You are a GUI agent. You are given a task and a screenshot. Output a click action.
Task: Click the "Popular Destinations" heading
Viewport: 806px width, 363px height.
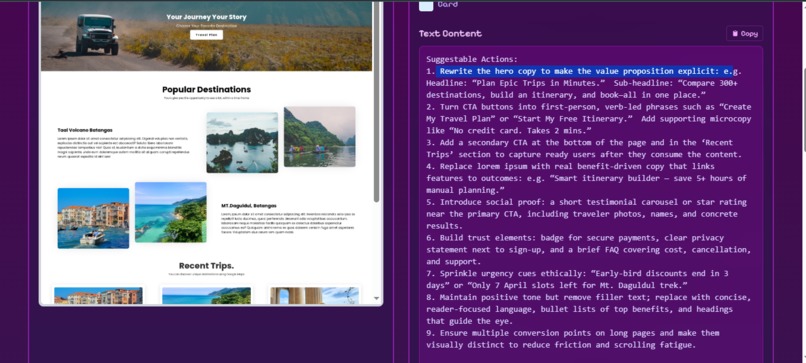(206, 89)
